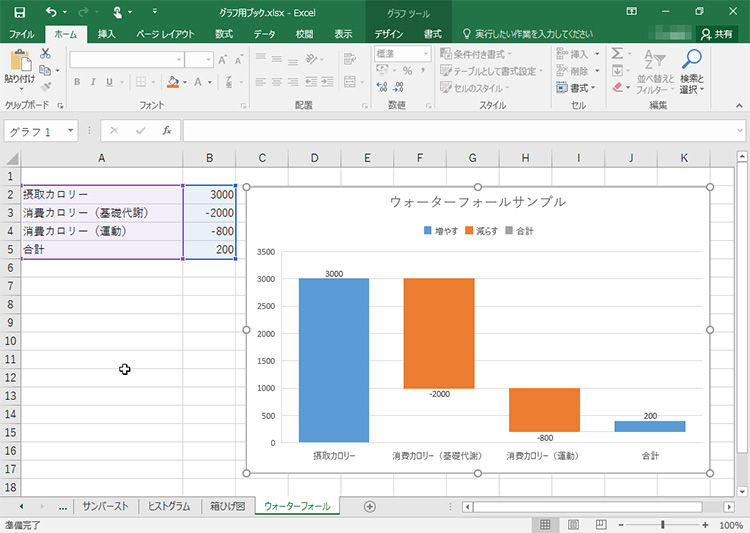The height and width of the screenshot is (533, 750).
Task: Select the 箱ひげ図 sheet tab
Action: click(x=226, y=506)
